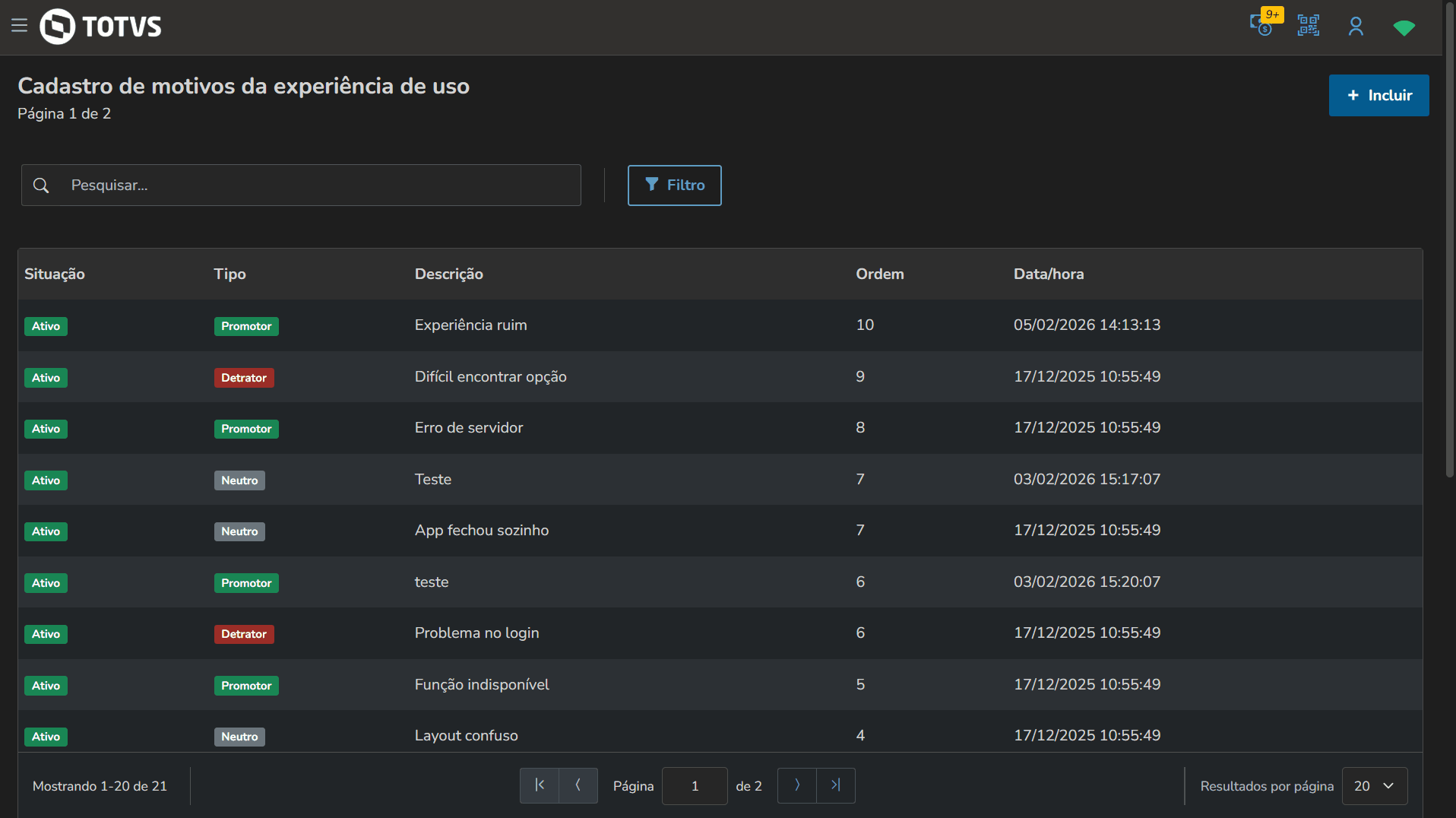Open the notifications icon with 9+ badge
Screen dimensions: 1456x818
1262,26
